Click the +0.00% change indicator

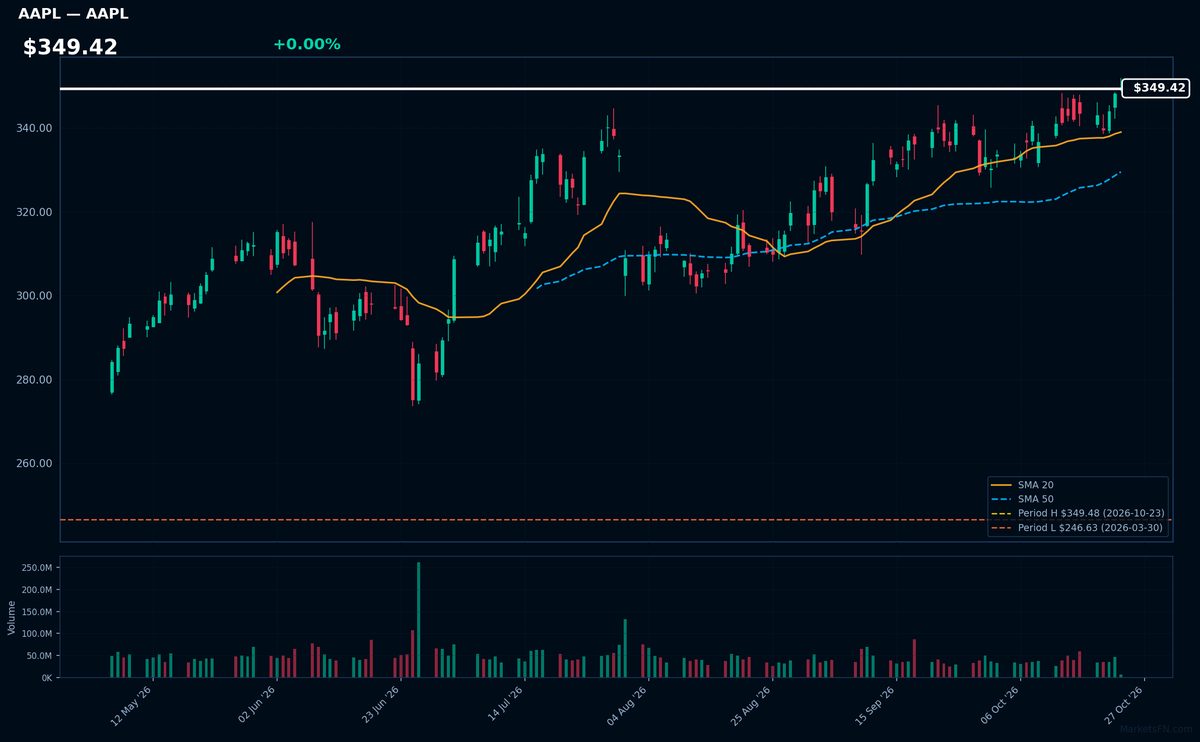tap(306, 44)
